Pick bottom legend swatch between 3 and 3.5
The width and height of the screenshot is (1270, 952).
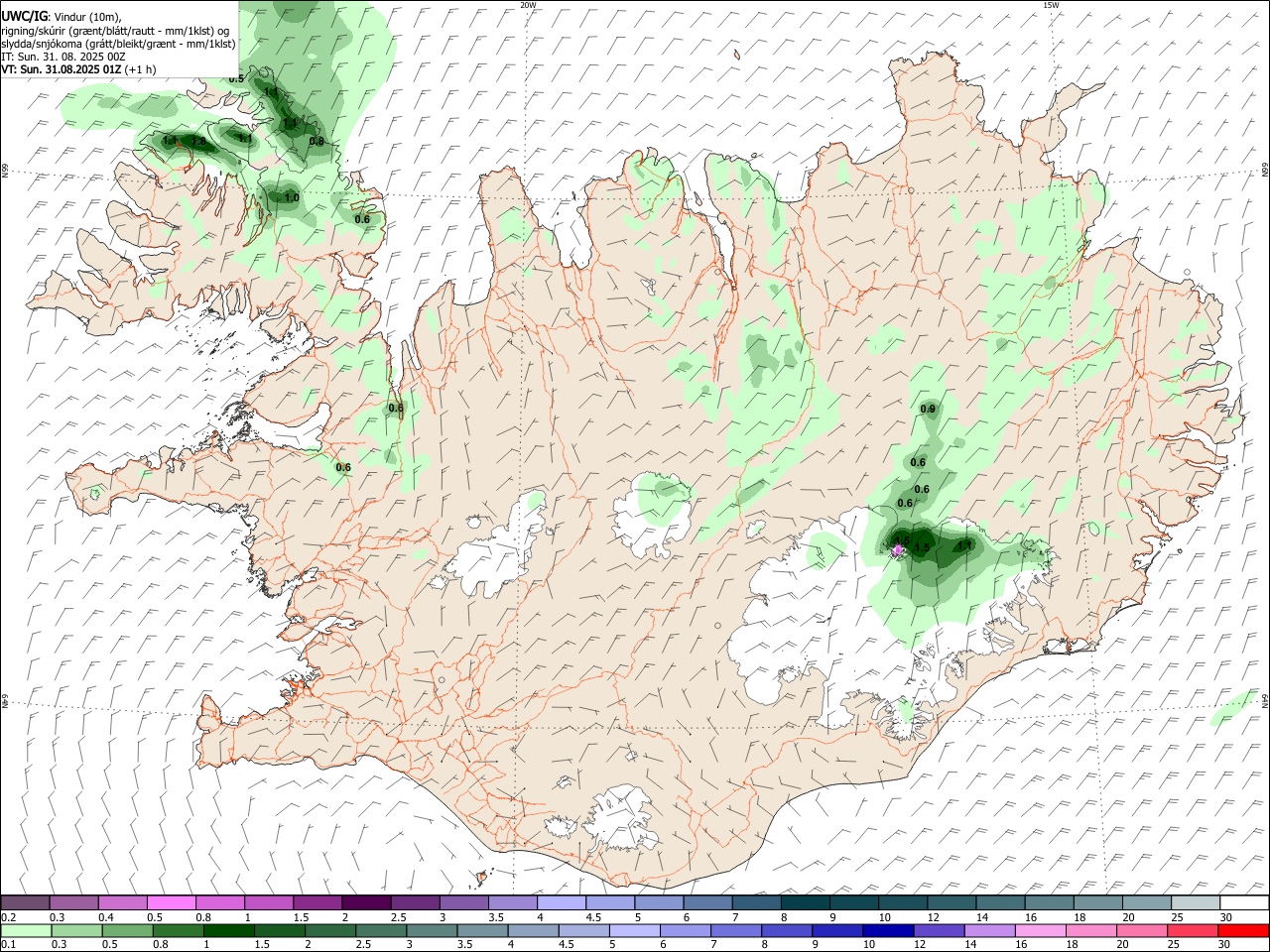(432, 931)
